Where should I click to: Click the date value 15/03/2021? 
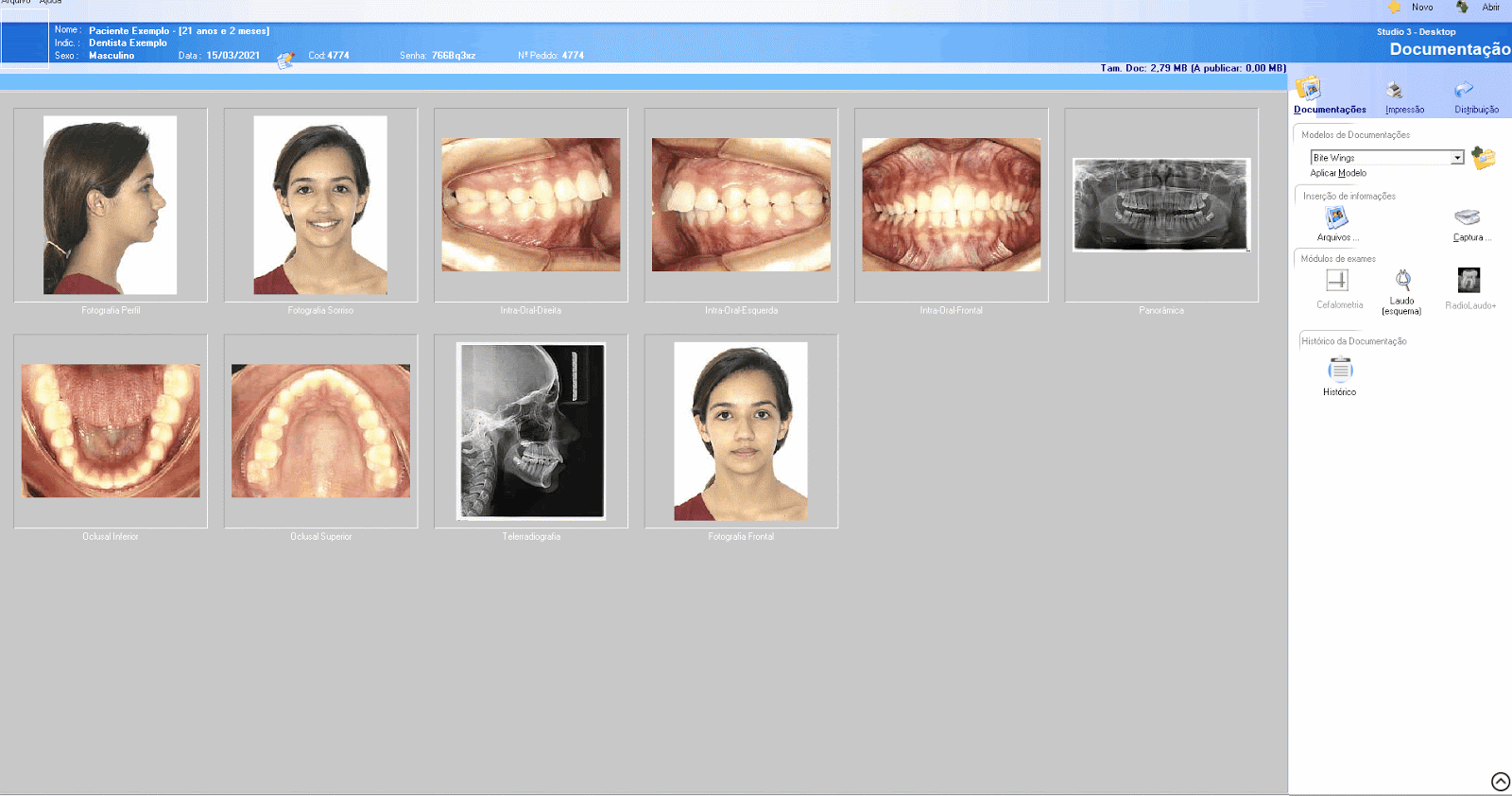[233, 56]
